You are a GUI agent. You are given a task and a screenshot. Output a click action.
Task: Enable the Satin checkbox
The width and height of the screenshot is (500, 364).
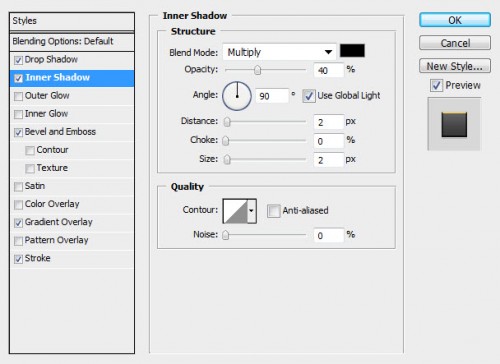tap(18, 187)
